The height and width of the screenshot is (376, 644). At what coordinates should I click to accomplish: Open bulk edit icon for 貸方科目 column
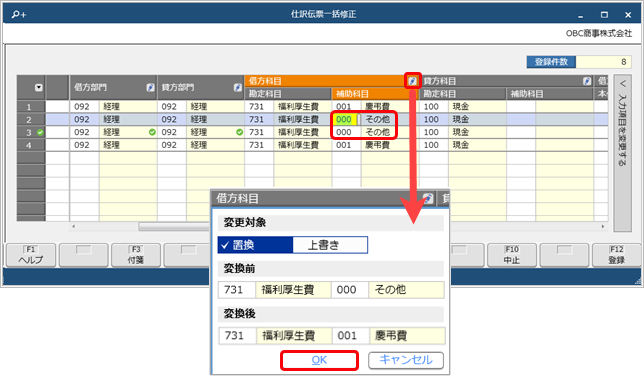pos(587,81)
